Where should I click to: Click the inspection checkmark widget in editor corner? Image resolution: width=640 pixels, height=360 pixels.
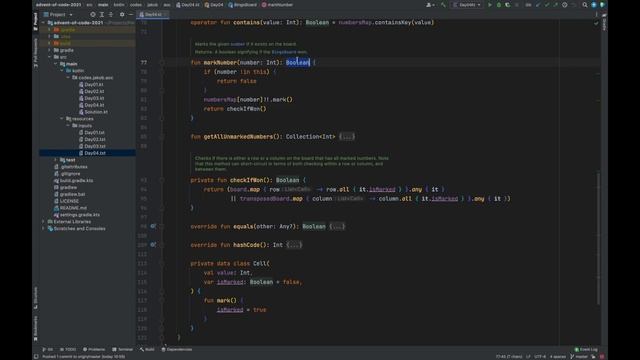596,23
